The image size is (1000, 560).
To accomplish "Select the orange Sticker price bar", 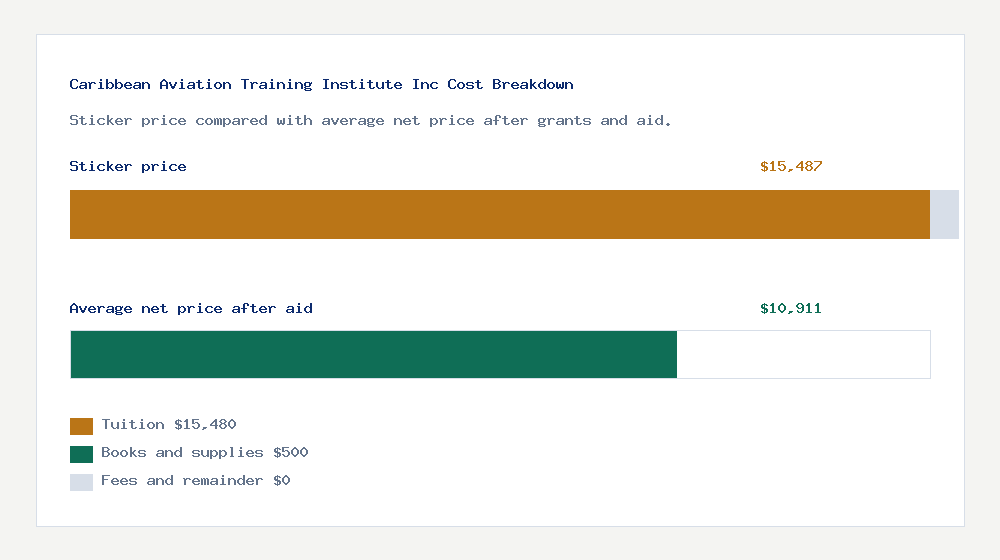I will (x=500, y=214).
